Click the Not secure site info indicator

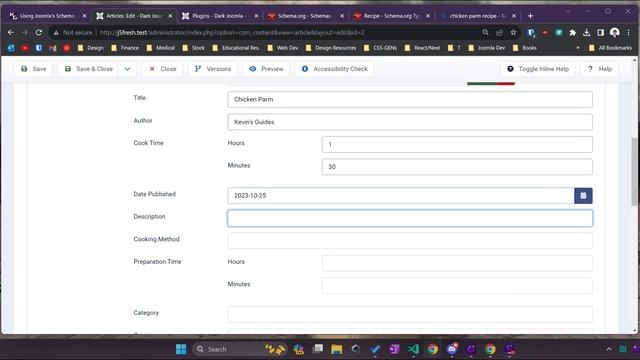(73, 32)
